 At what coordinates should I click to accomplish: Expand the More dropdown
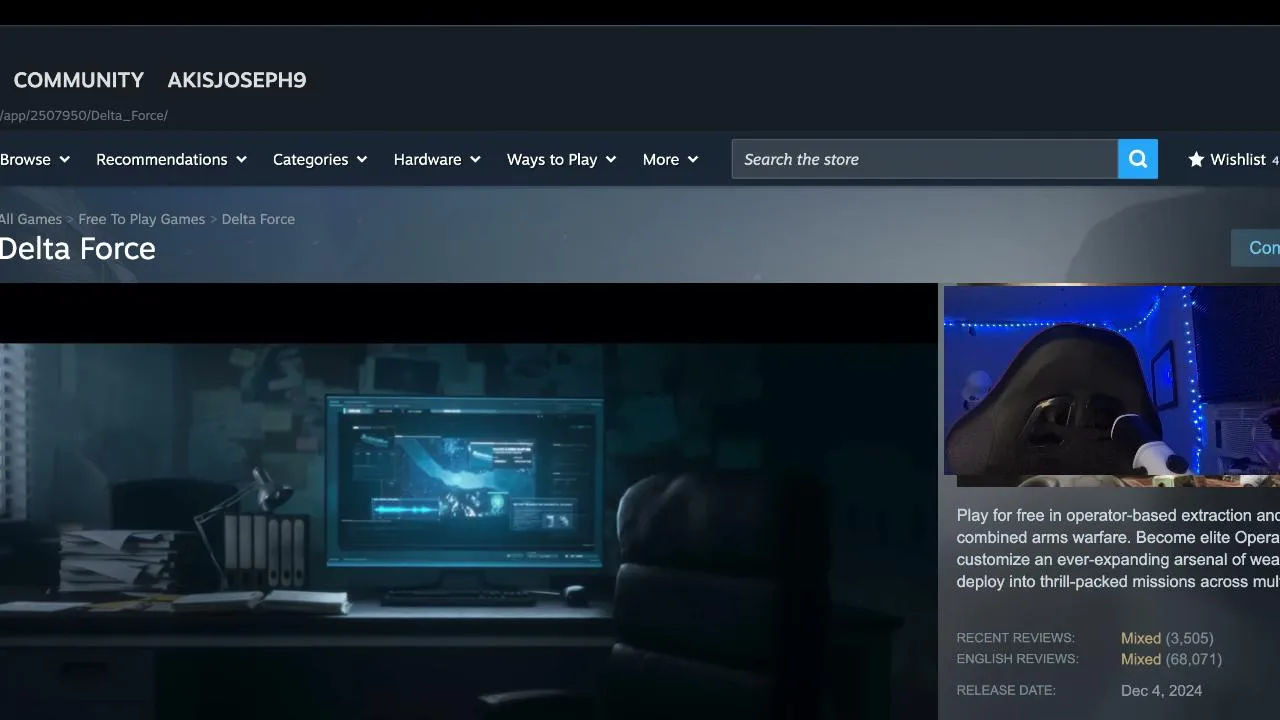(670, 159)
